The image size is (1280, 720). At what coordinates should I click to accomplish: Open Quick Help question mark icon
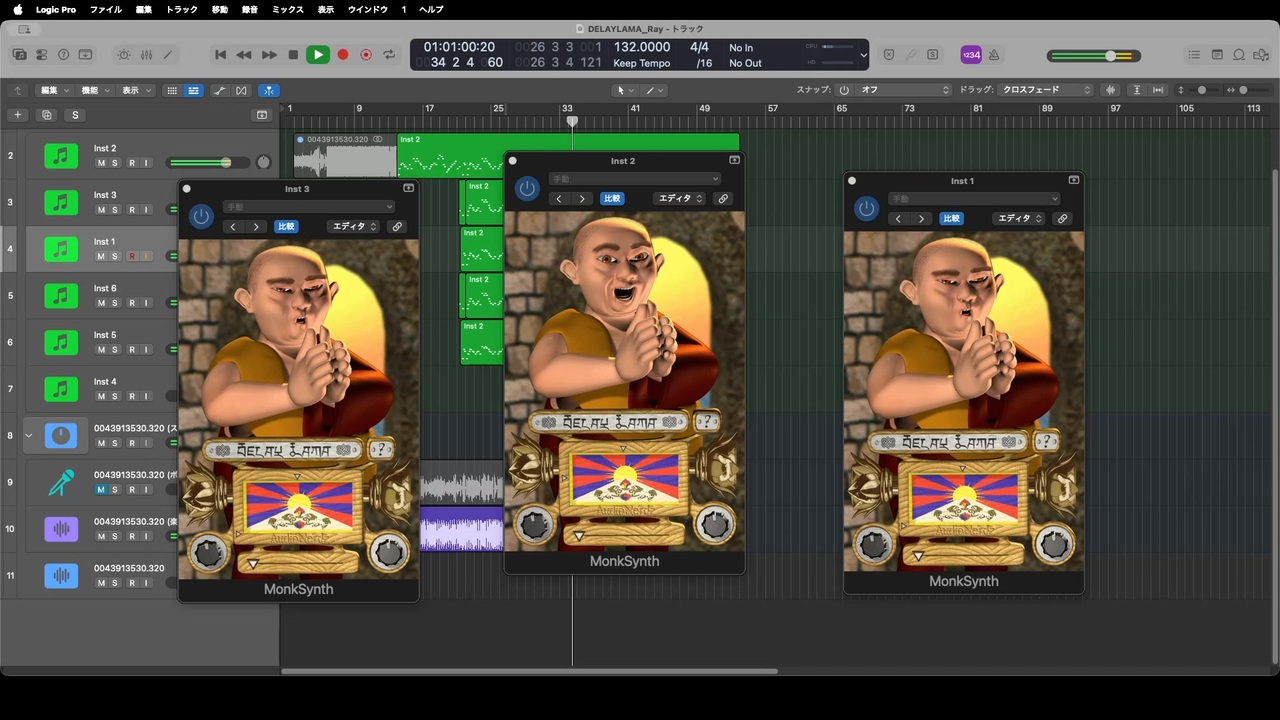(63, 55)
